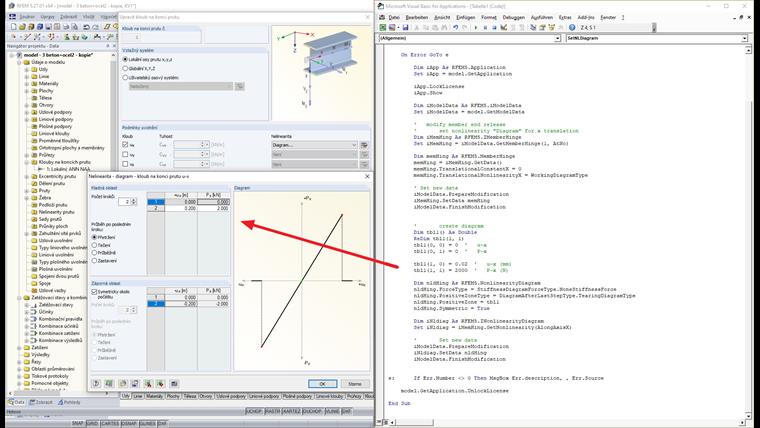The height and width of the screenshot is (428, 760).
Task: Click the VBA code window's vertical scrollbar
Action: point(747,233)
